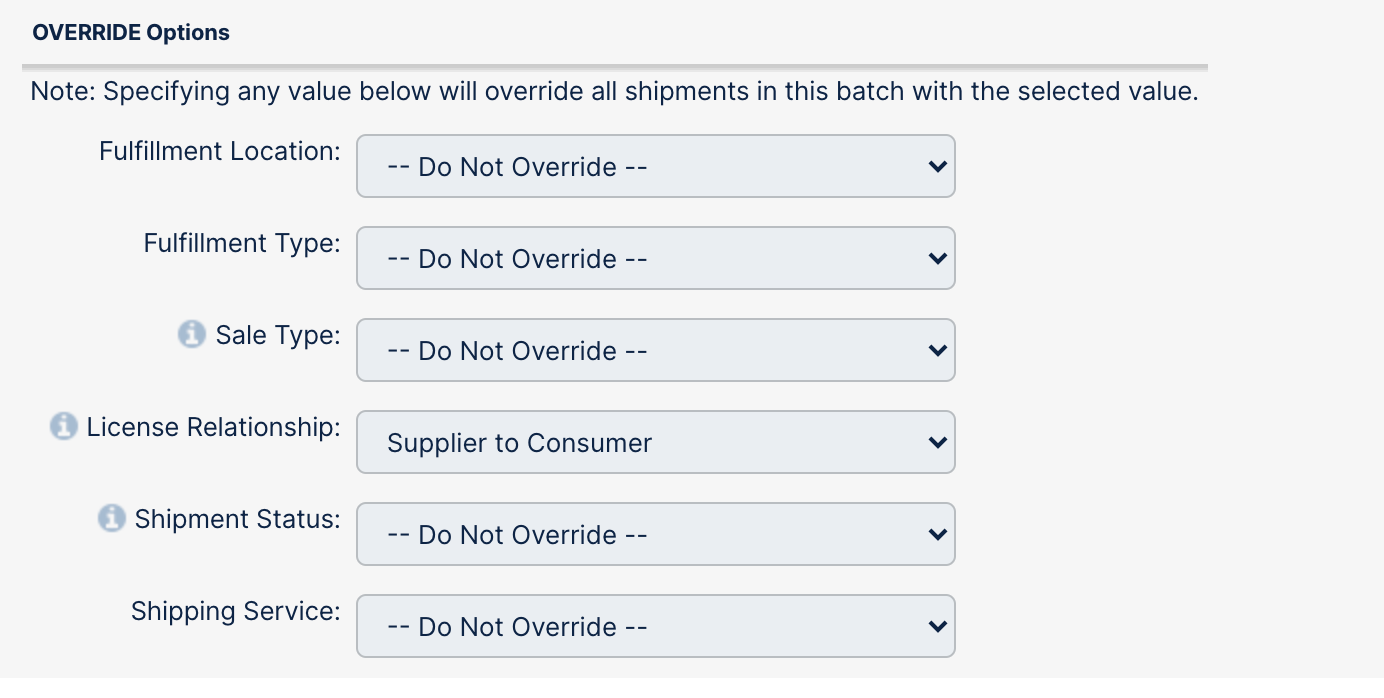Click the info icon next to Shipment Status
Viewport: 1384px width, 698px height.
click(111, 519)
